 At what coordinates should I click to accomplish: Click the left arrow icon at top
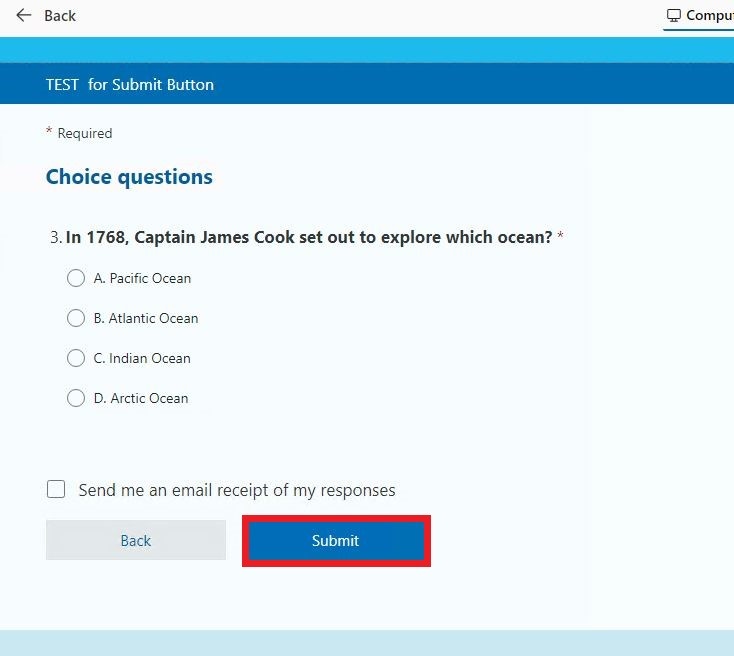click(23, 15)
